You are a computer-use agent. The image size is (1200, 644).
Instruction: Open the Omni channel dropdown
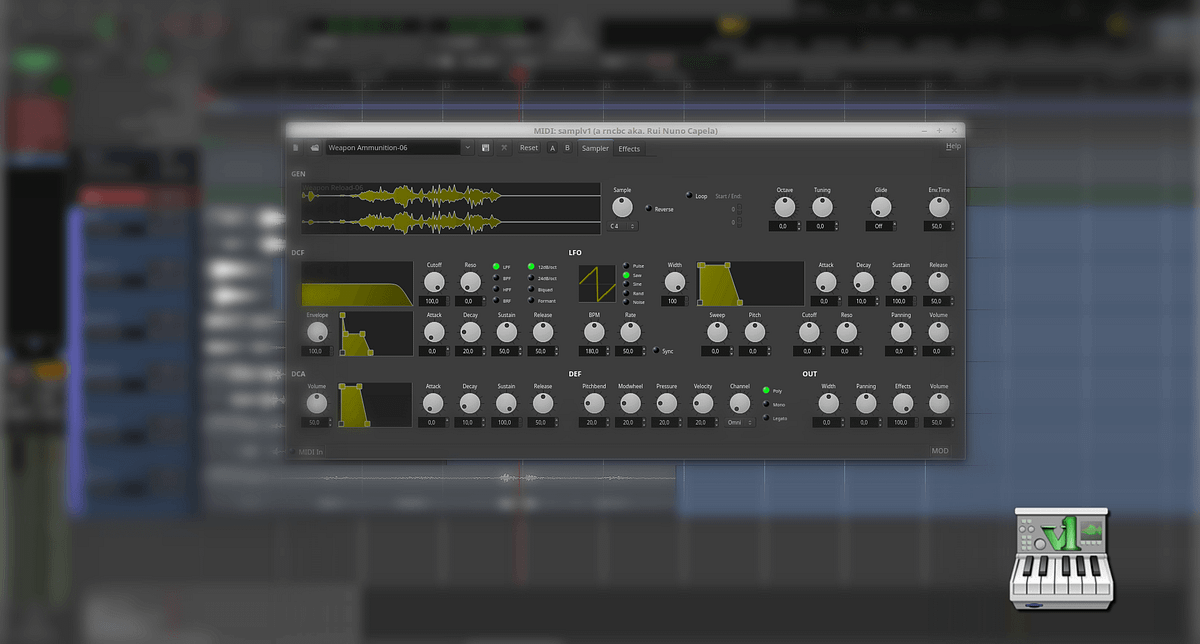coord(739,423)
